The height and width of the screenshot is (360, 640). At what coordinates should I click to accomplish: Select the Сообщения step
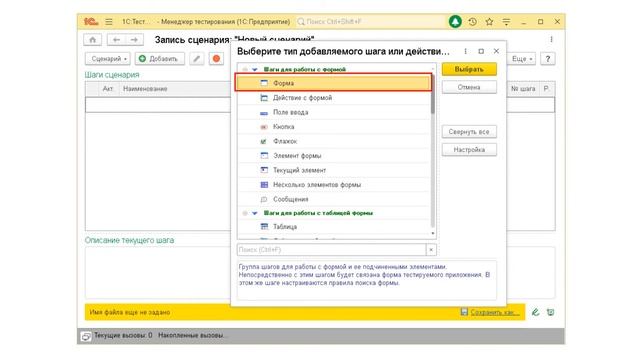pyautogui.click(x=333, y=199)
